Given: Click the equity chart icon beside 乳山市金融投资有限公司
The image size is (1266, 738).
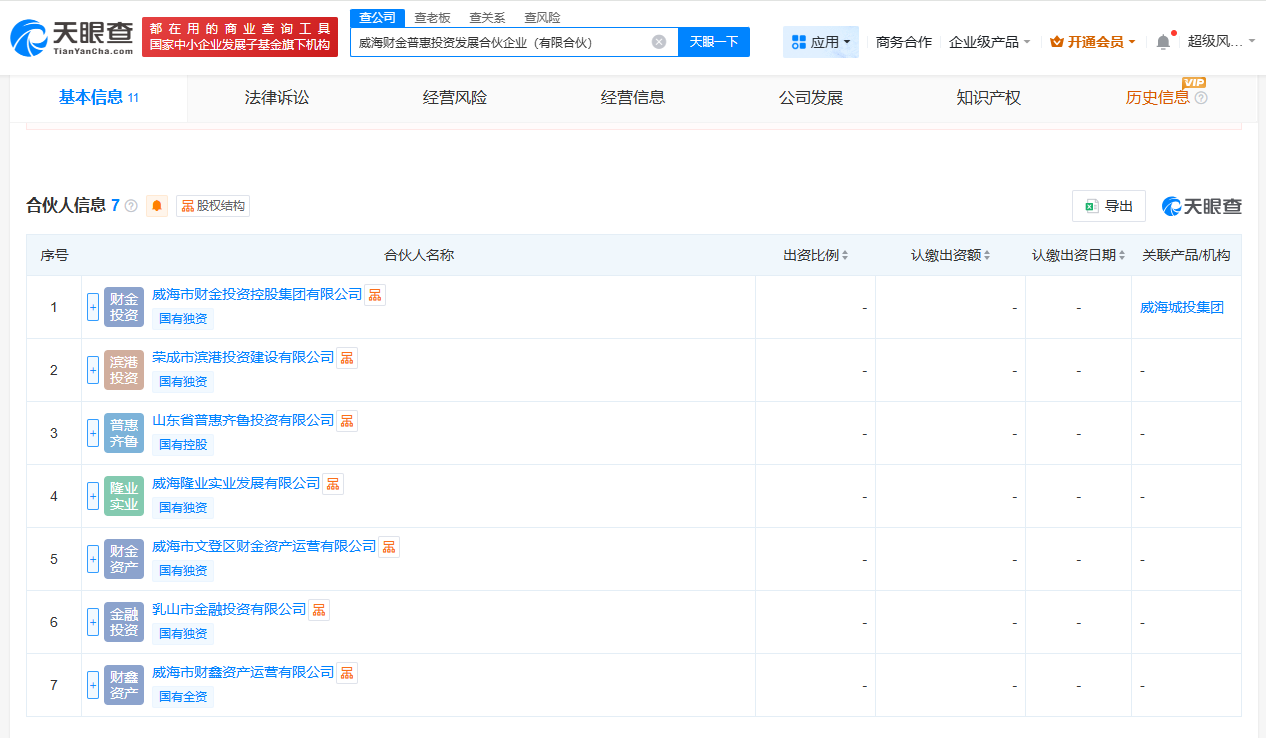Looking at the screenshot, I should pos(318,609).
